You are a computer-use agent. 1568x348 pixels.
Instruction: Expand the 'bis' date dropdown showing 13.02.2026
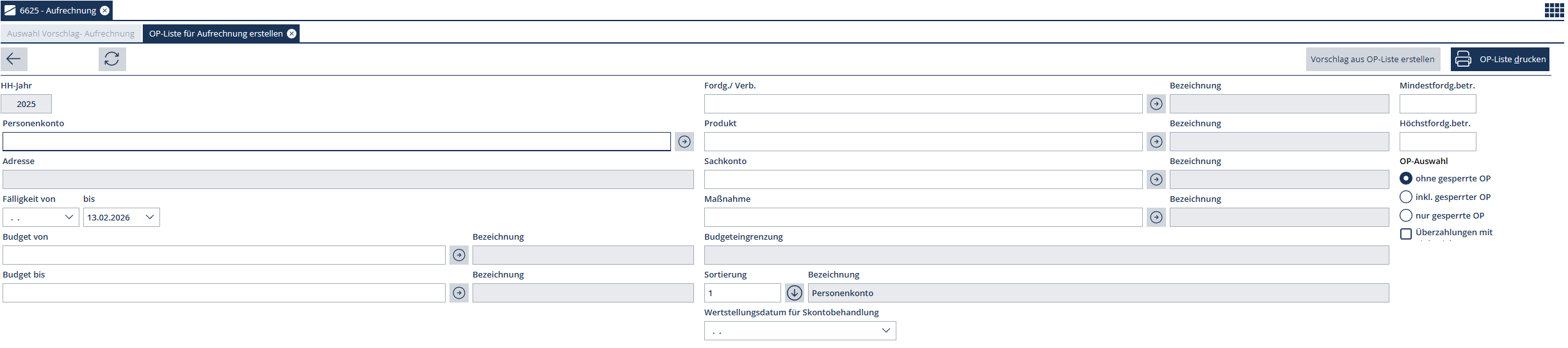(x=150, y=217)
